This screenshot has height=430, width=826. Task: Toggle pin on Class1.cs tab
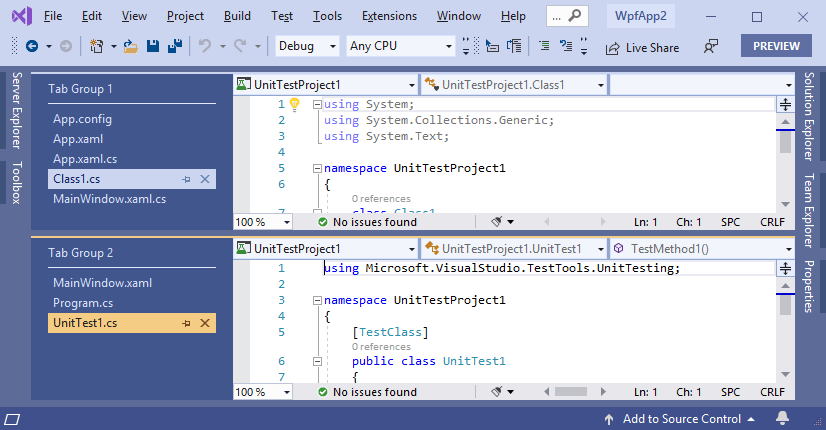tap(186, 179)
